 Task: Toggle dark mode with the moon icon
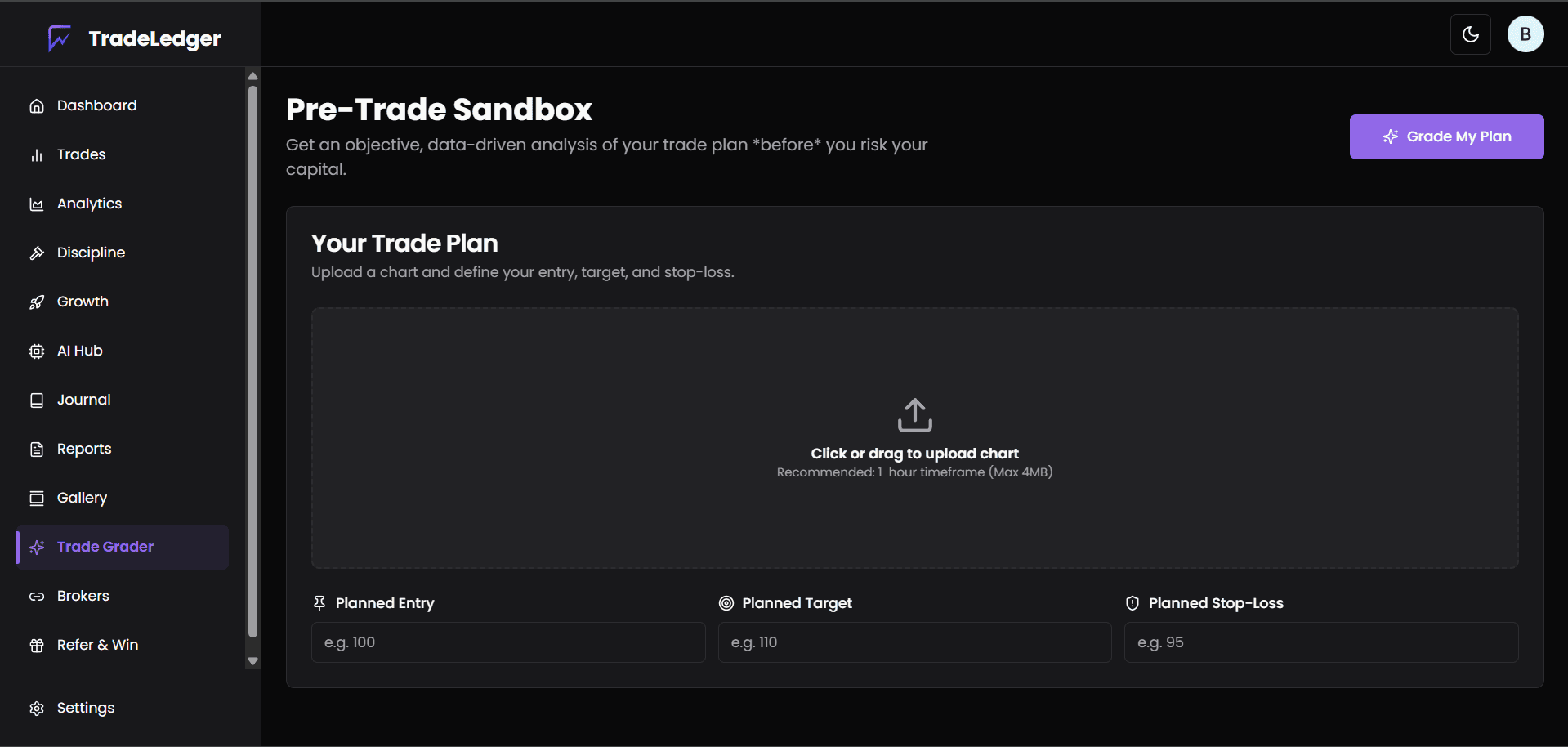1470,34
